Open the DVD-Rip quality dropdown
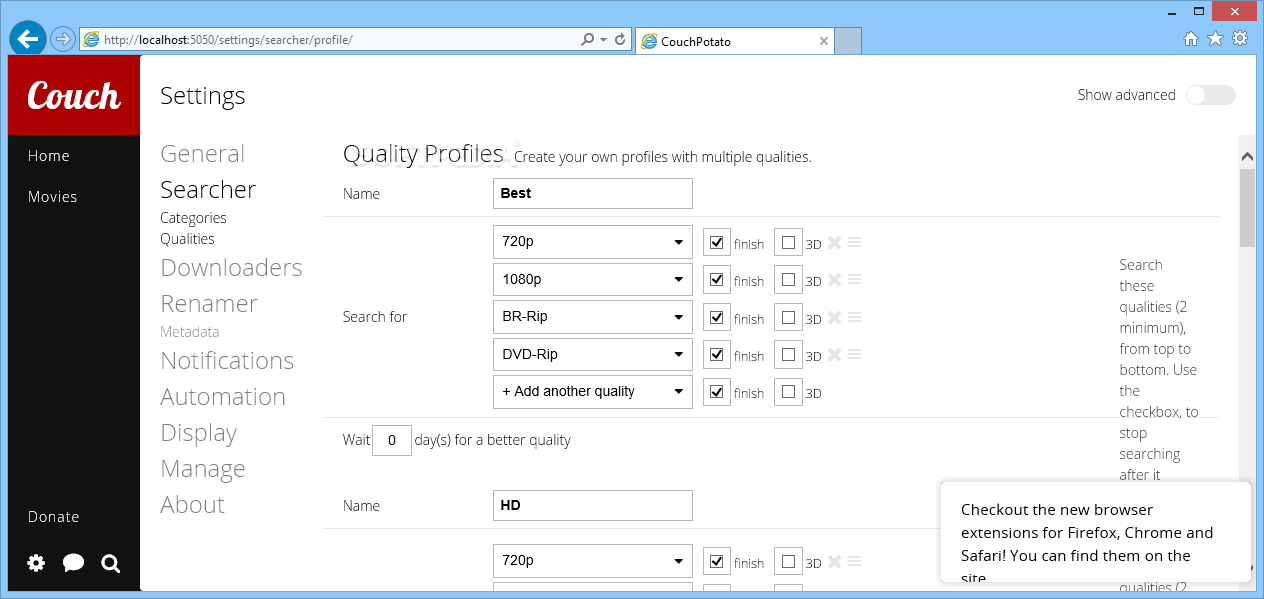The width and height of the screenshot is (1264, 599). (x=593, y=354)
